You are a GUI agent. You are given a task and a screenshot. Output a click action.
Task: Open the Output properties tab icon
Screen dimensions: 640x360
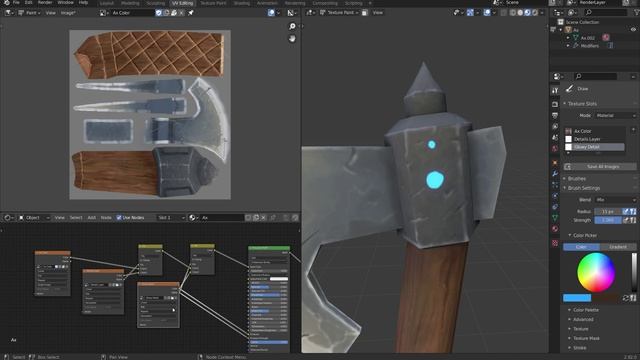[x=555, y=116]
